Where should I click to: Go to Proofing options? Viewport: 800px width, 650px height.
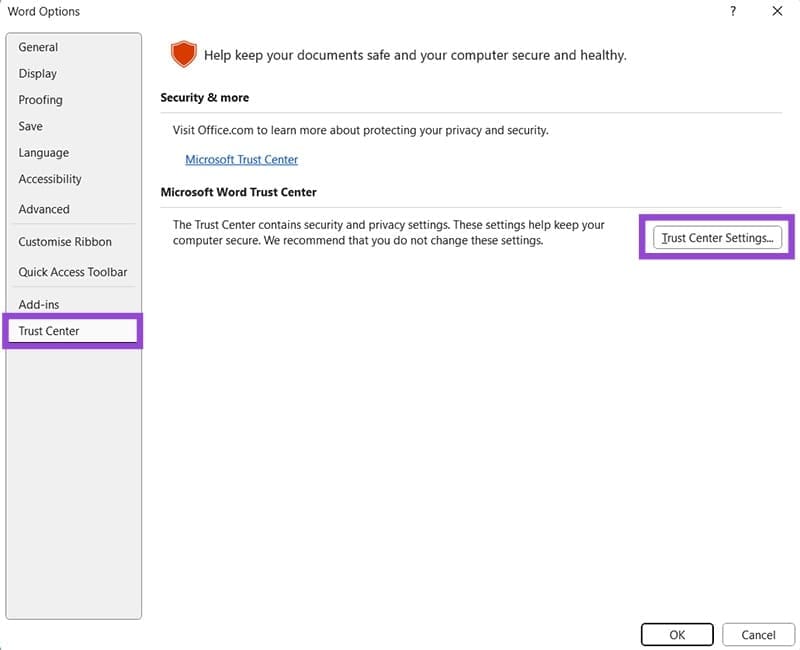point(40,100)
